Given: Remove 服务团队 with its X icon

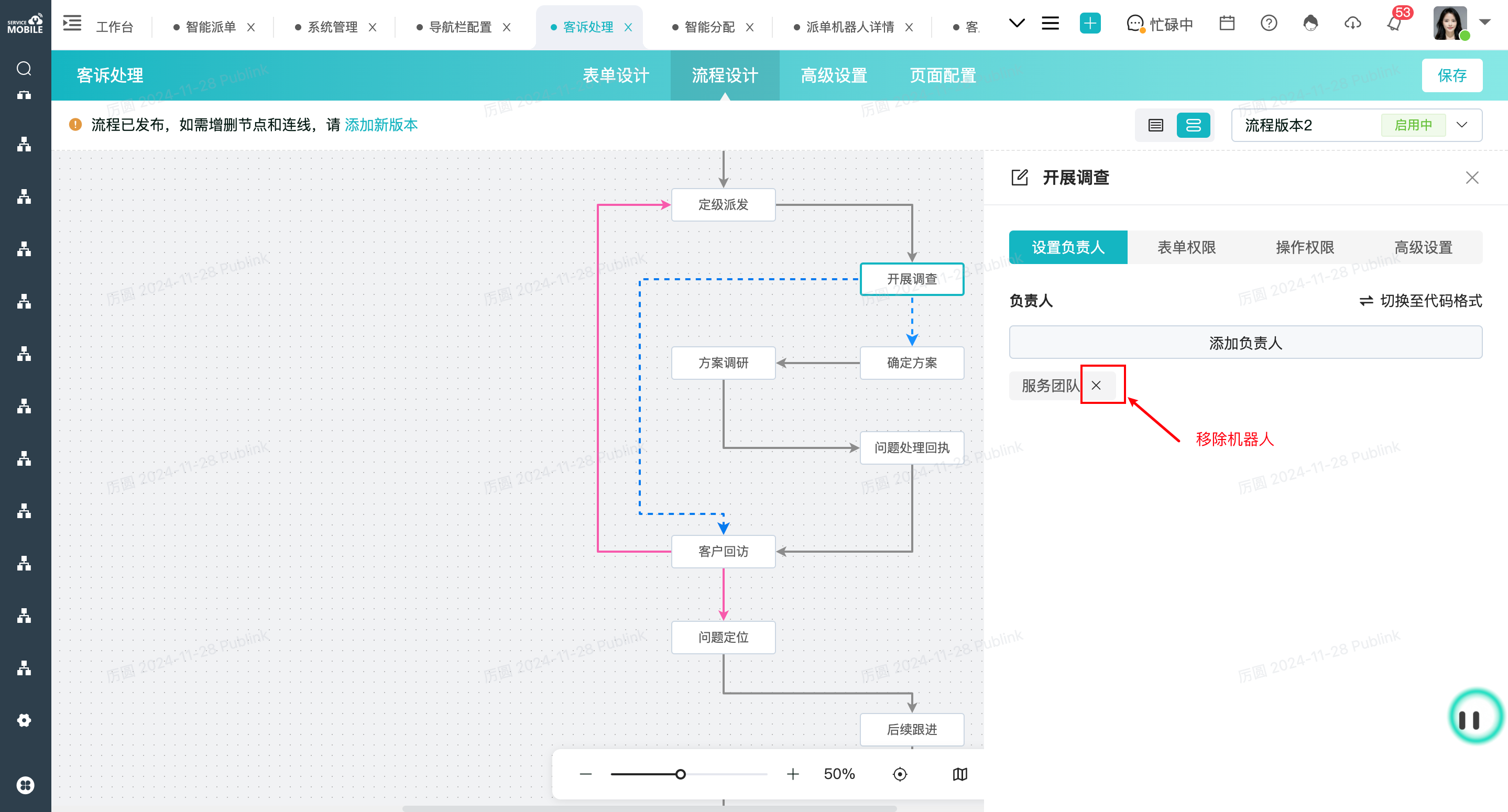Looking at the screenshot, I should coord(1097,385).
